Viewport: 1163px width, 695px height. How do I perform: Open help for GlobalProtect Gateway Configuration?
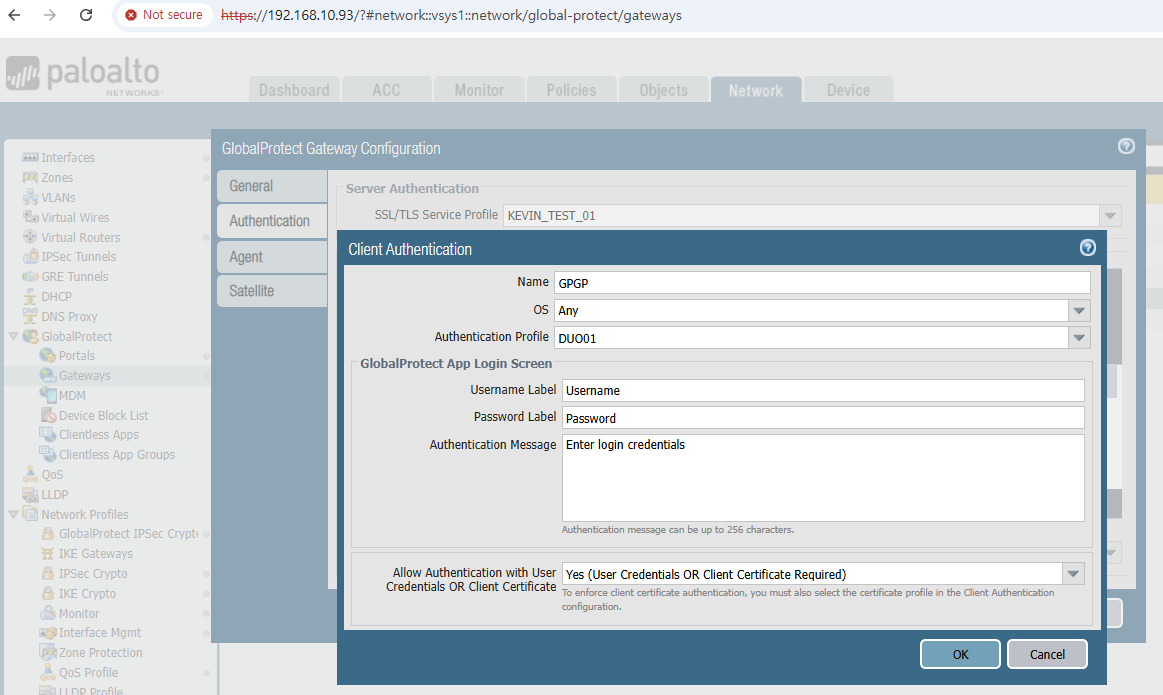click(x=1126, y=146)
